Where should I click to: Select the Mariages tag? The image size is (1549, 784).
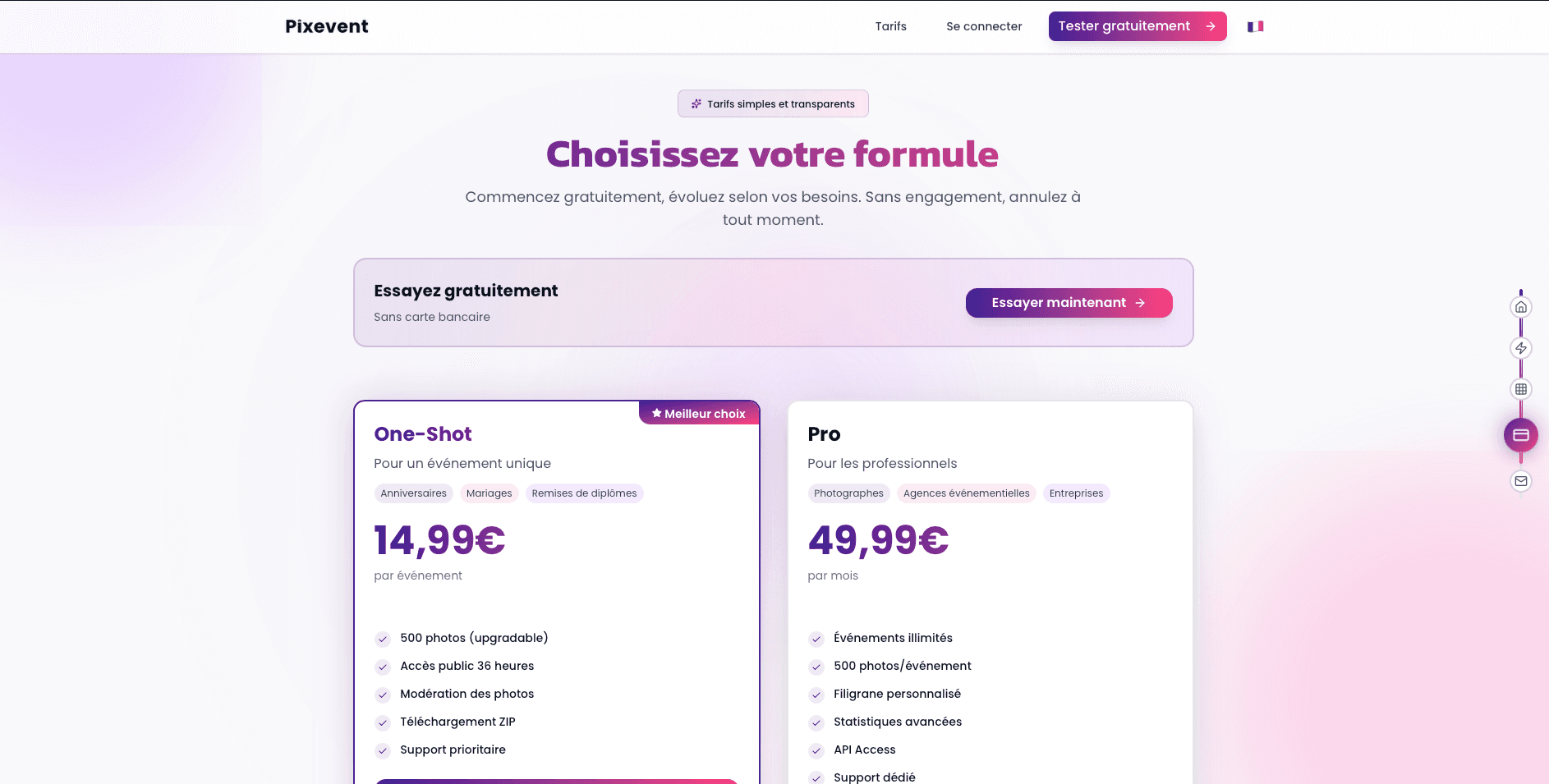click(x=489, y=493)
